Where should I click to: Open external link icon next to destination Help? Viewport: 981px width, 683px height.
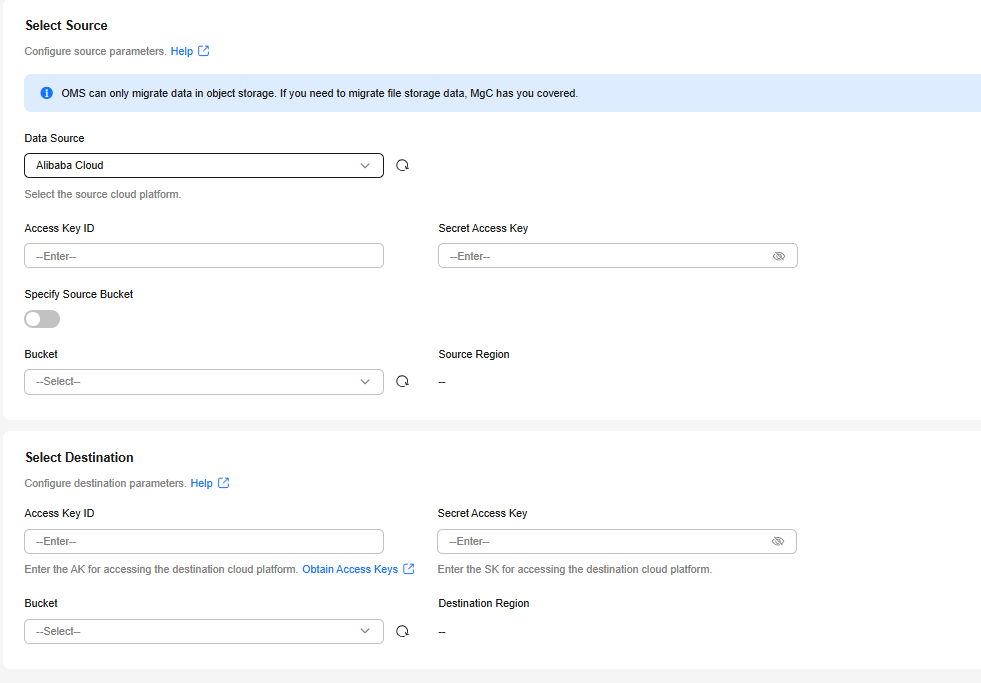[223, 483]
